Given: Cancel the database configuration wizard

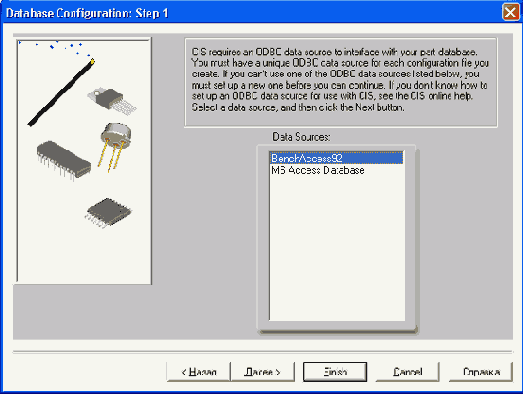Looking at the screenshot, I should pyautogui.click(x=407, y=372).
